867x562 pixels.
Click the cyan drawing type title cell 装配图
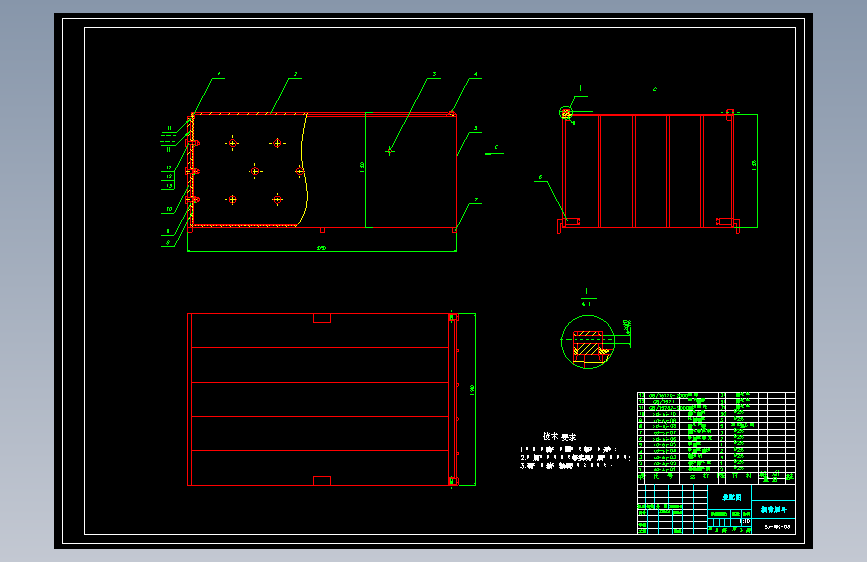pyautogui.click(x=732, y=497)
